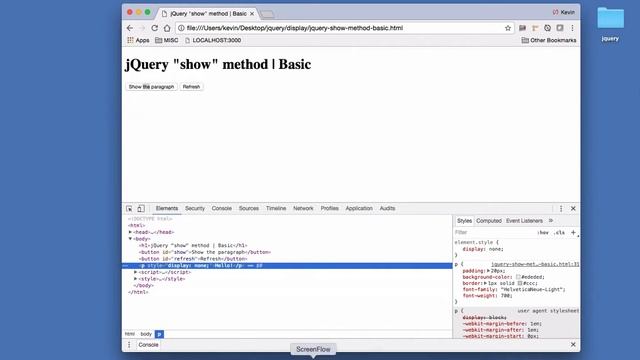Click the Show the paragraph button
The image size is (640, 360).
click(x=151, y=87)
